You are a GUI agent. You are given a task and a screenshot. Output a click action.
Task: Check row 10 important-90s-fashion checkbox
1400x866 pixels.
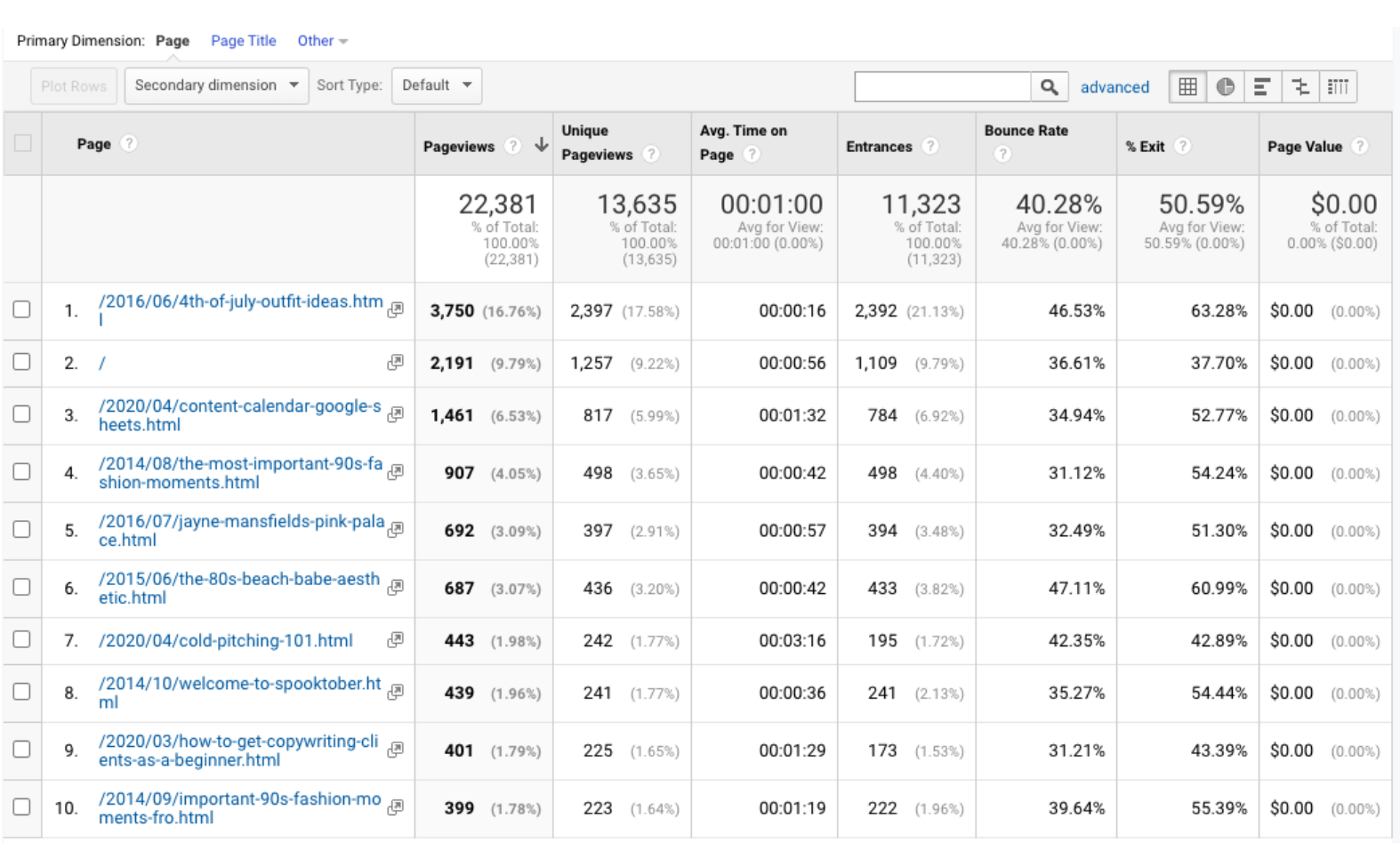(22, 807)
